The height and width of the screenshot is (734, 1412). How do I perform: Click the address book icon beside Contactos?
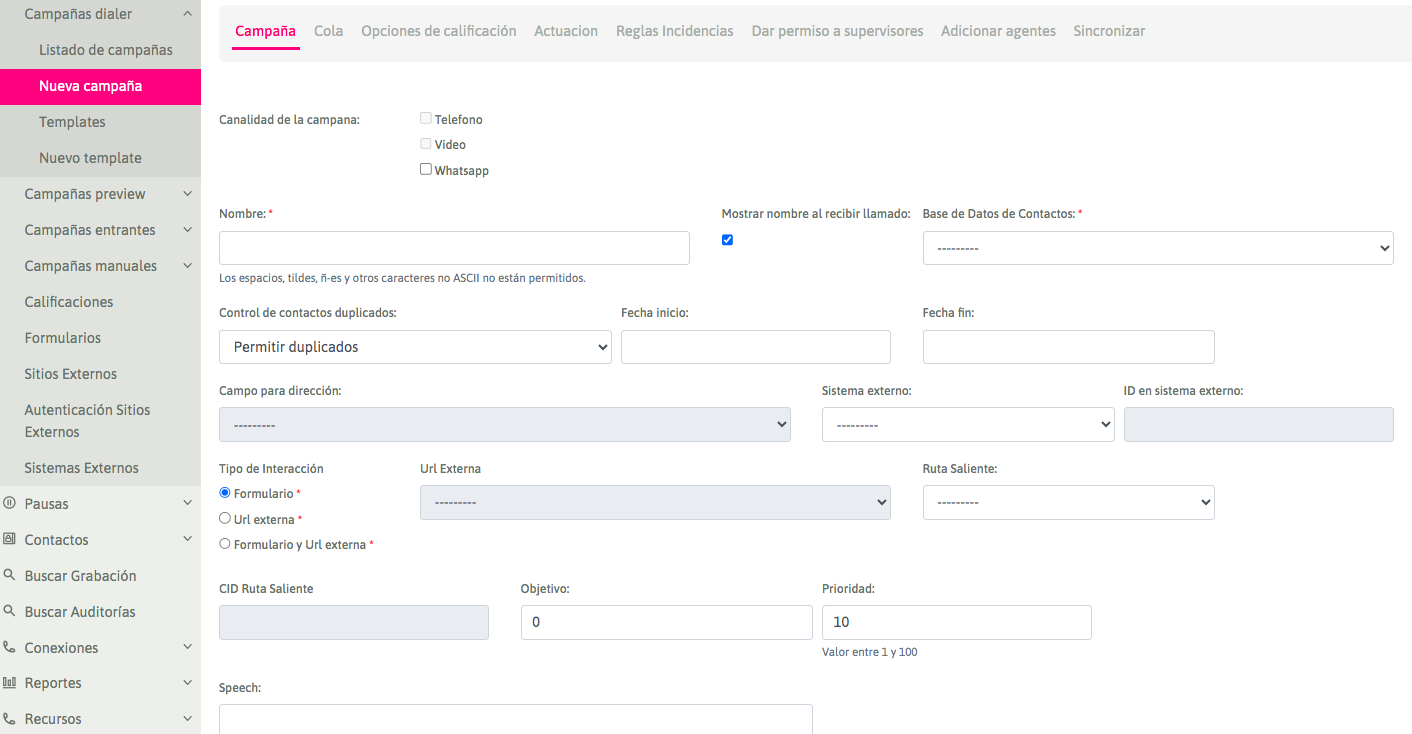point(9,540)
